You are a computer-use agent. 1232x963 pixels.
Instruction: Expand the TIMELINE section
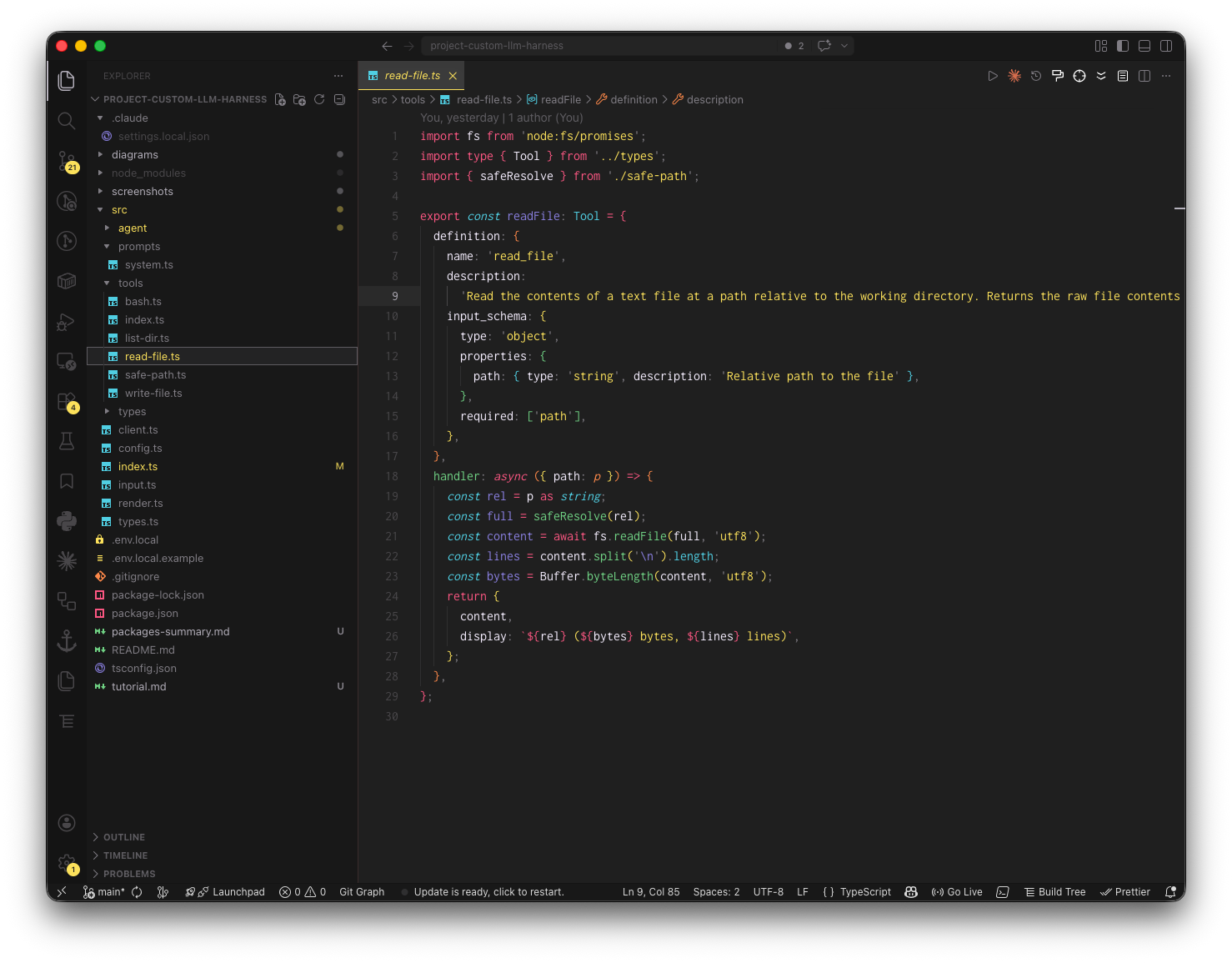pyautogui.click(x=222, y=855)
